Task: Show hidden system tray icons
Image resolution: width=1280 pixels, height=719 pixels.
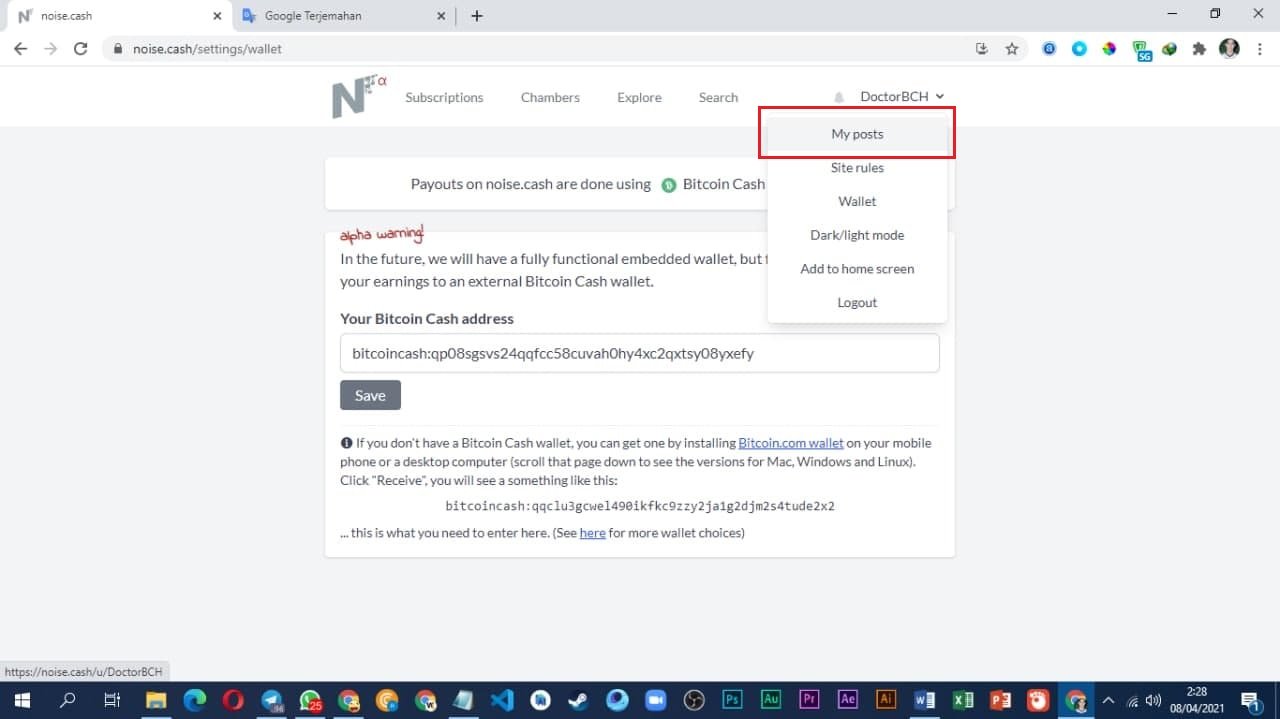Action: [1108, 700]
